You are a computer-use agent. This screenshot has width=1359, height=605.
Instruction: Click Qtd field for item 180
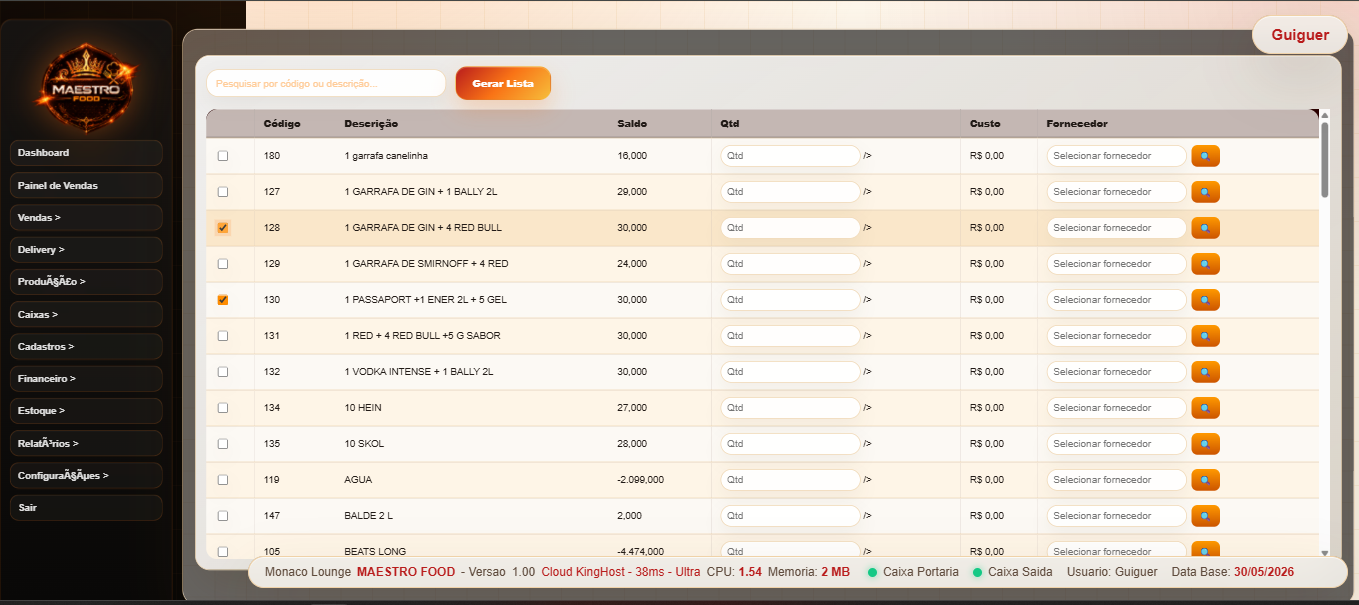pyautogui.click(x=790, y=156)
